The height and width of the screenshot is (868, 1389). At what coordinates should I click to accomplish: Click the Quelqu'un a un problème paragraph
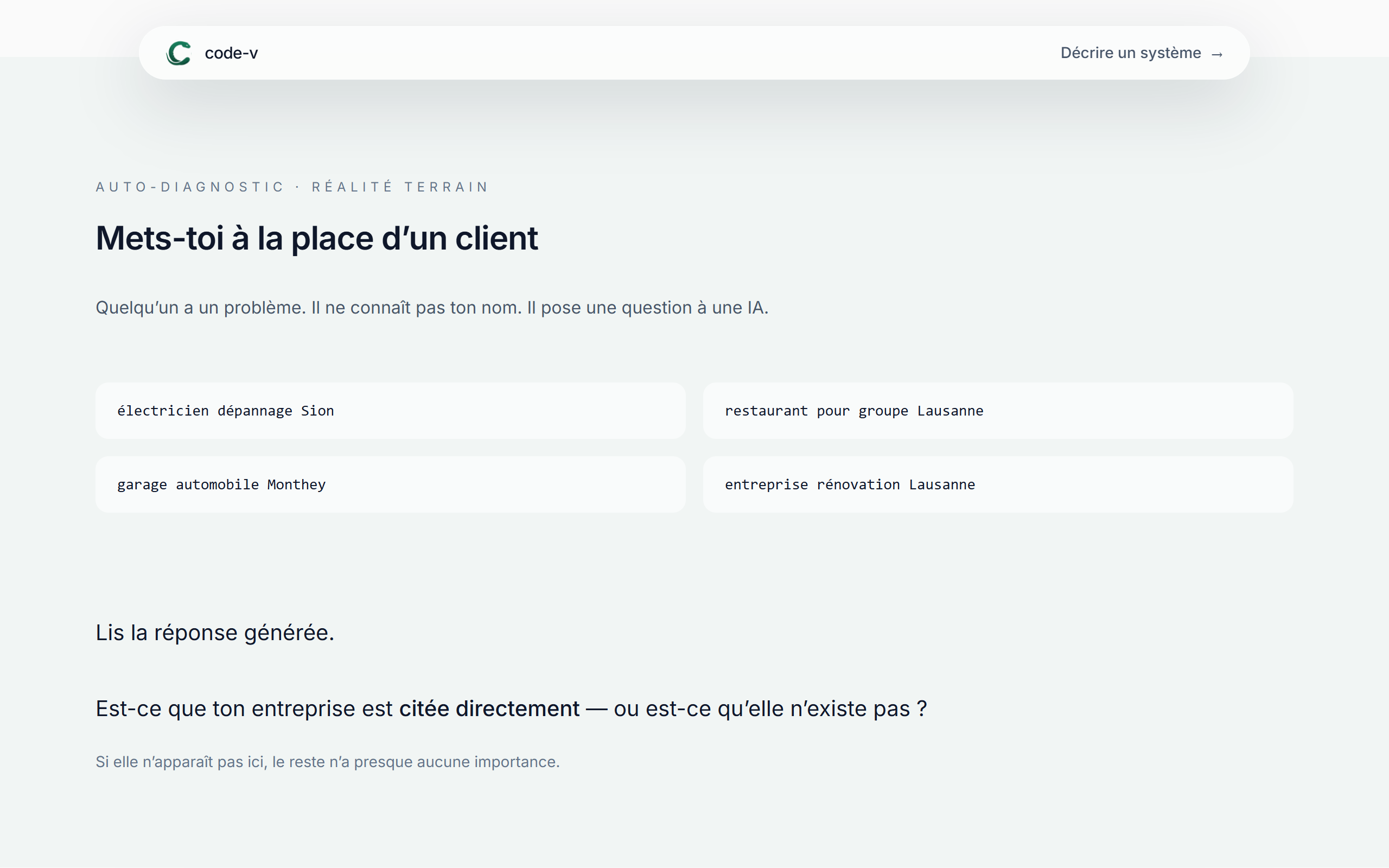432,308
